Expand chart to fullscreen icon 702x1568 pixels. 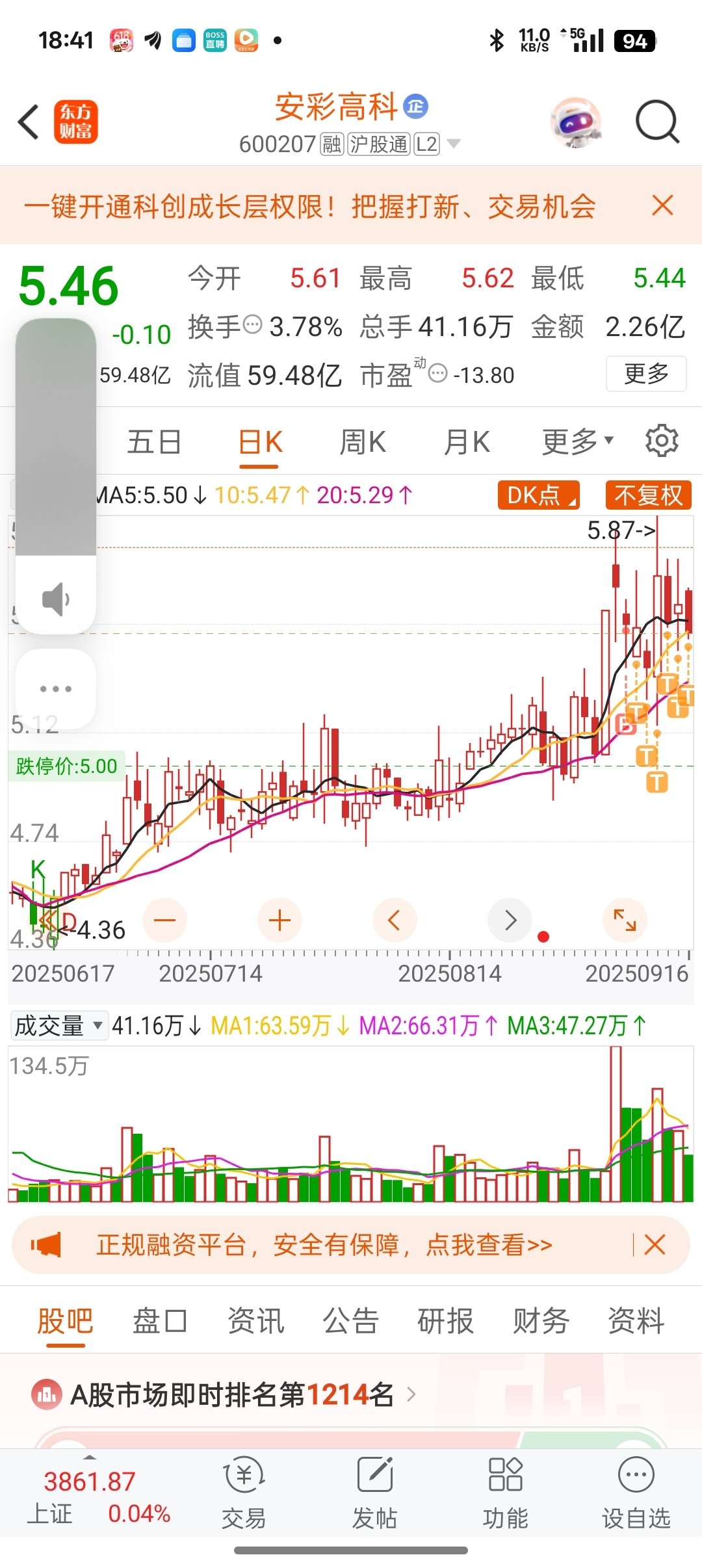[625, 920]
